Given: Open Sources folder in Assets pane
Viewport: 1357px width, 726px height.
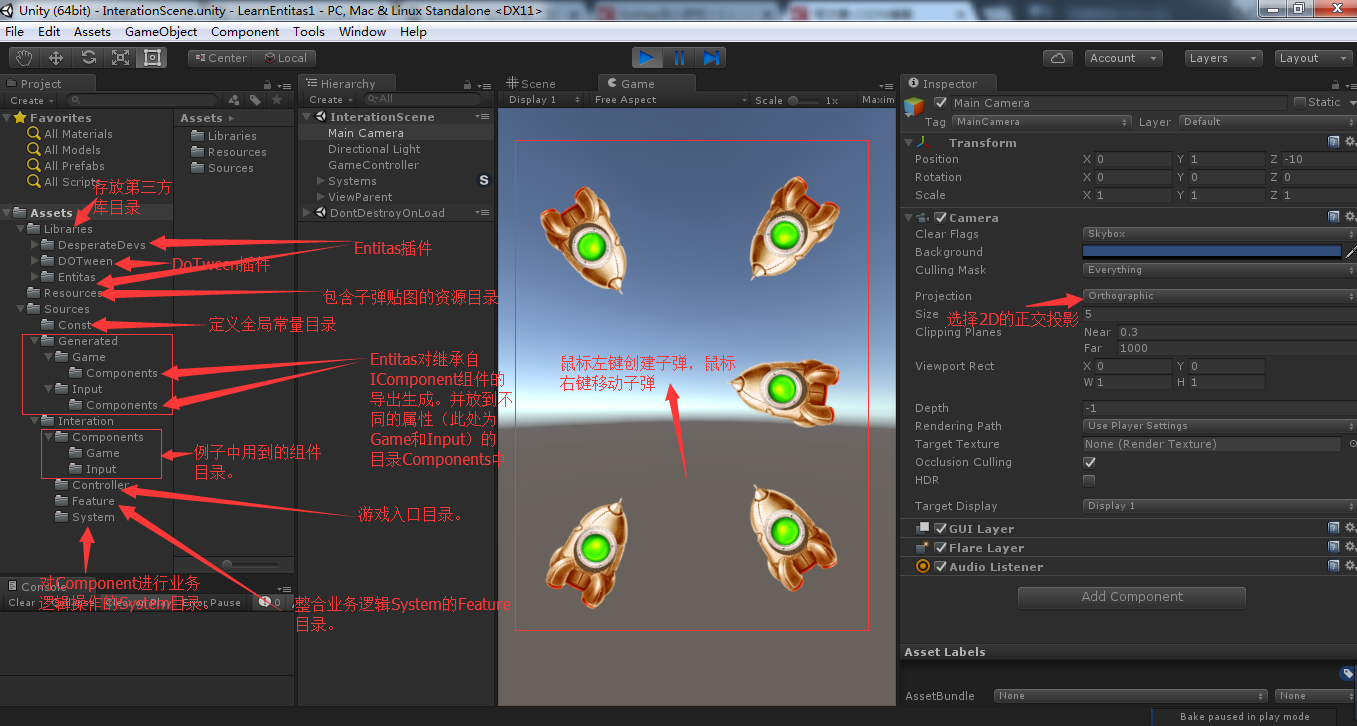Looking at the screenshot, I should (x=222, y=168).
